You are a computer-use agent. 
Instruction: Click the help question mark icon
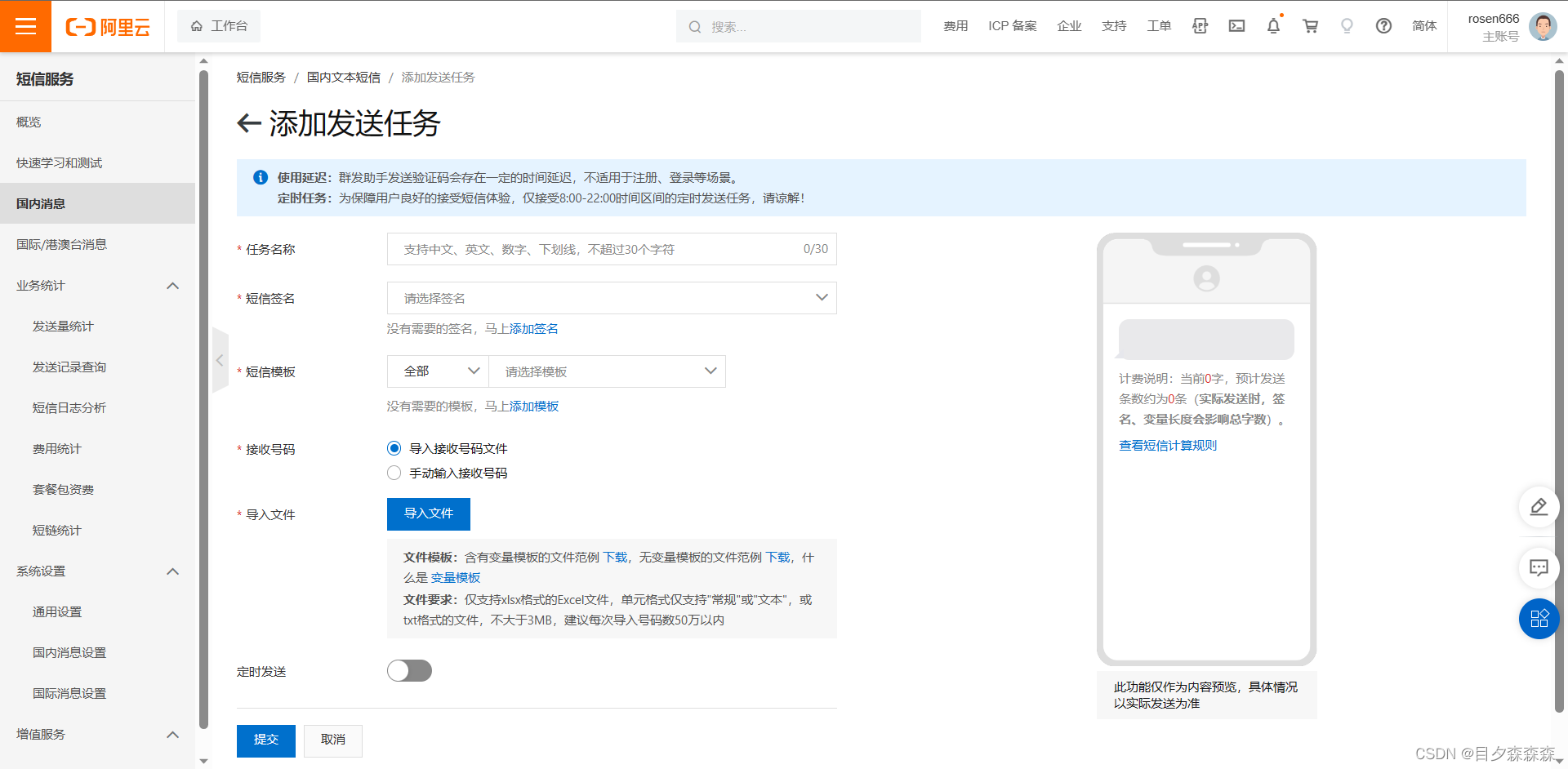pos(1383,25)
